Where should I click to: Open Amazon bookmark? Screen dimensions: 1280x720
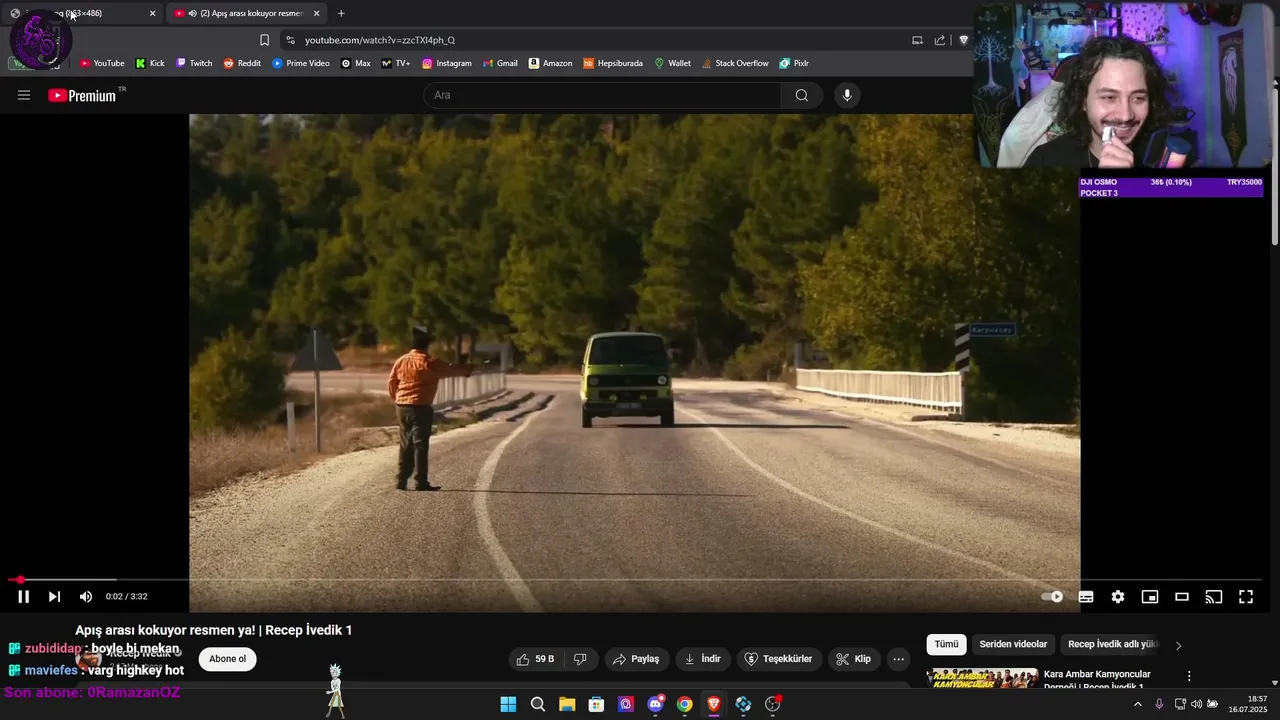550,63
